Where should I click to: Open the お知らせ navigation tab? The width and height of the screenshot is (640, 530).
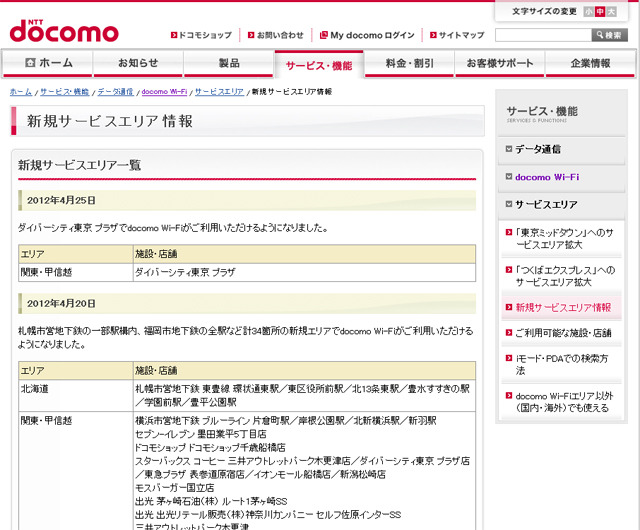(x=138, y=63)
